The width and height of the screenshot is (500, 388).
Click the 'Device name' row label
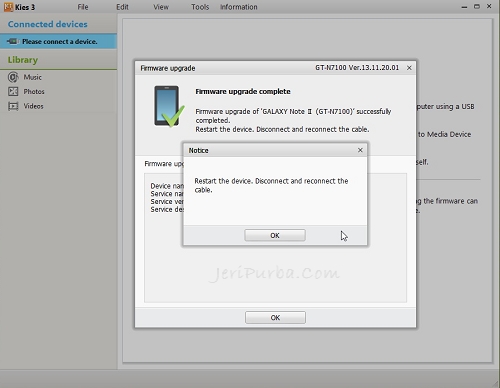pyautogui.click(x=167, y=186)
